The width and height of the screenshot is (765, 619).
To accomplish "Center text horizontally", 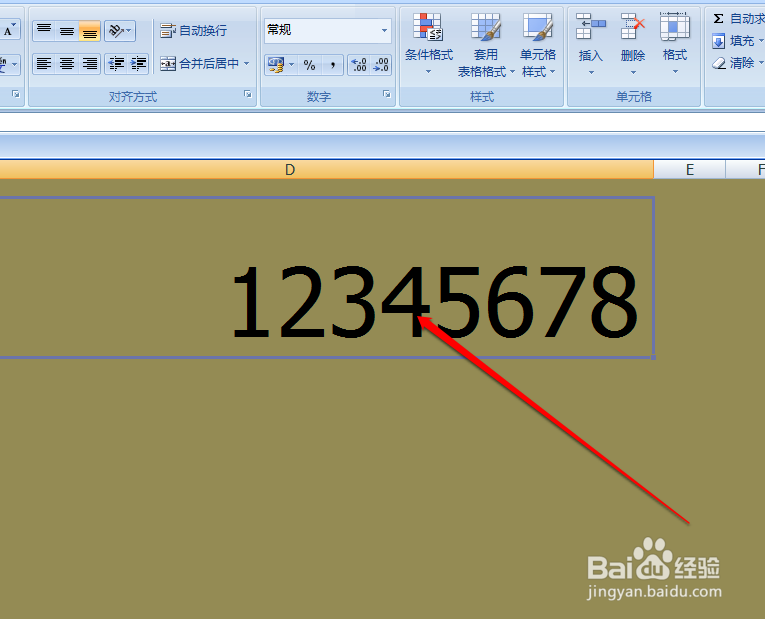I will pos(67,63).
